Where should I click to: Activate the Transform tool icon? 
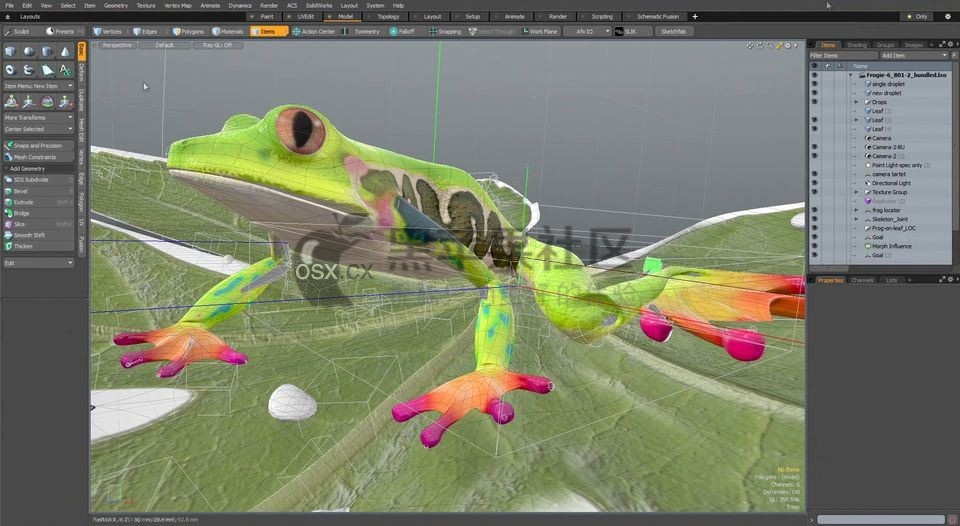pos(10,102)
